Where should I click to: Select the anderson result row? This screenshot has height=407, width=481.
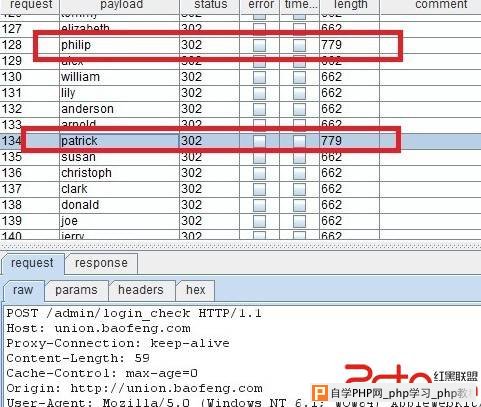(x=240, y=109)
